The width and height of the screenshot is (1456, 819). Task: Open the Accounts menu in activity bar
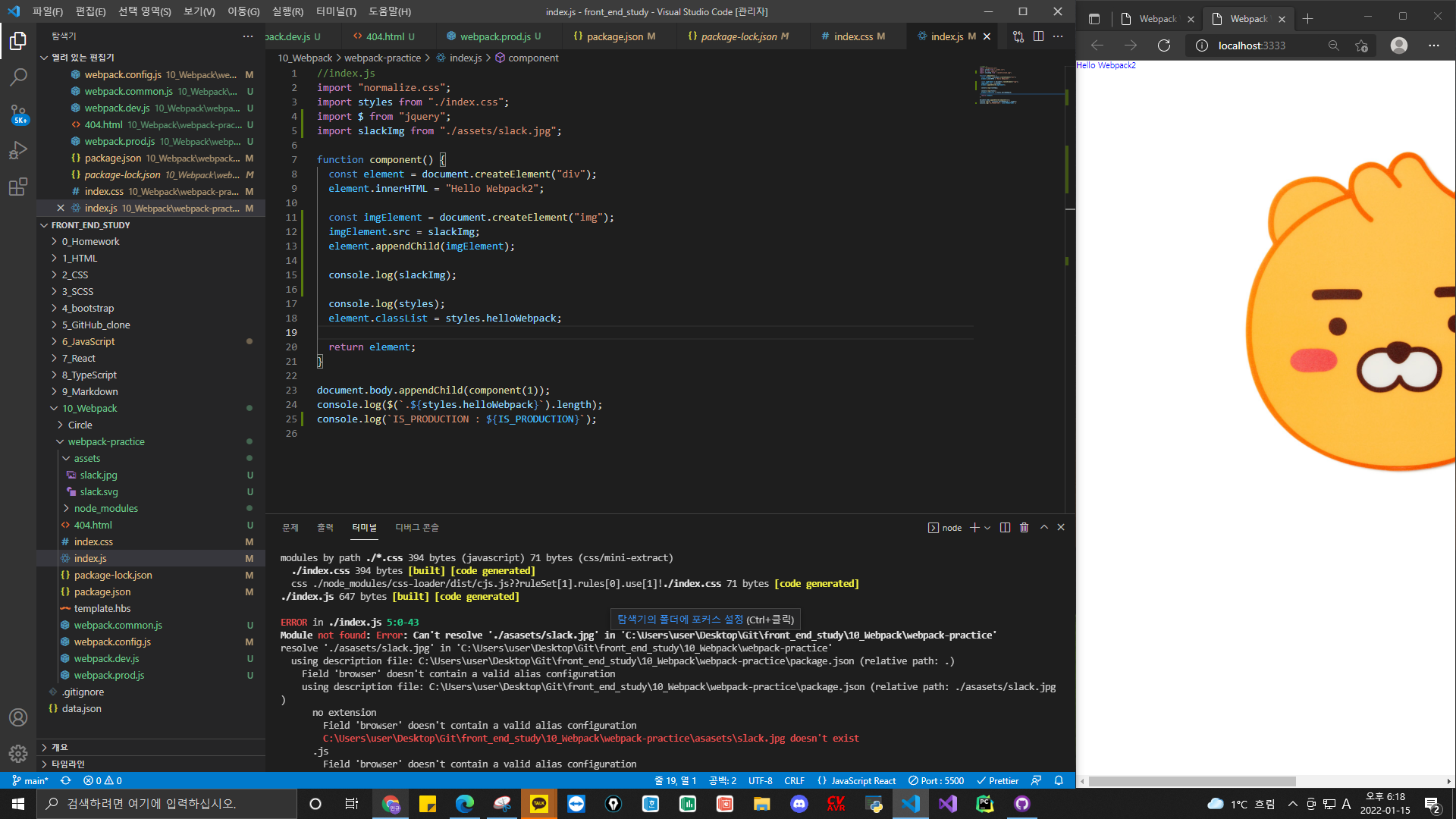pyautogui.click(x=18, y=717)
